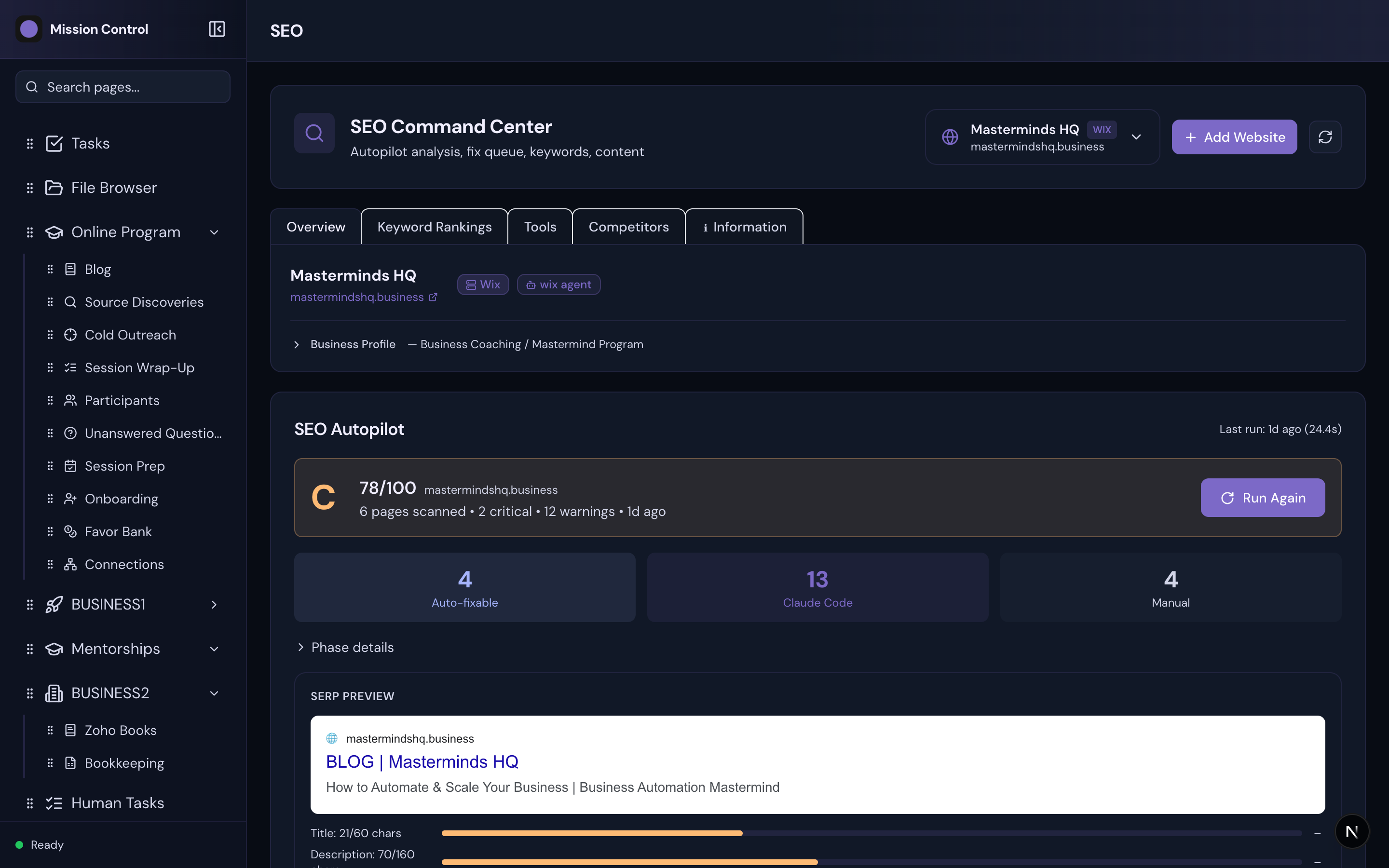Screen dimensions: 1389x868
Task: Click the Connections network icon
Action: click(70, 564)
